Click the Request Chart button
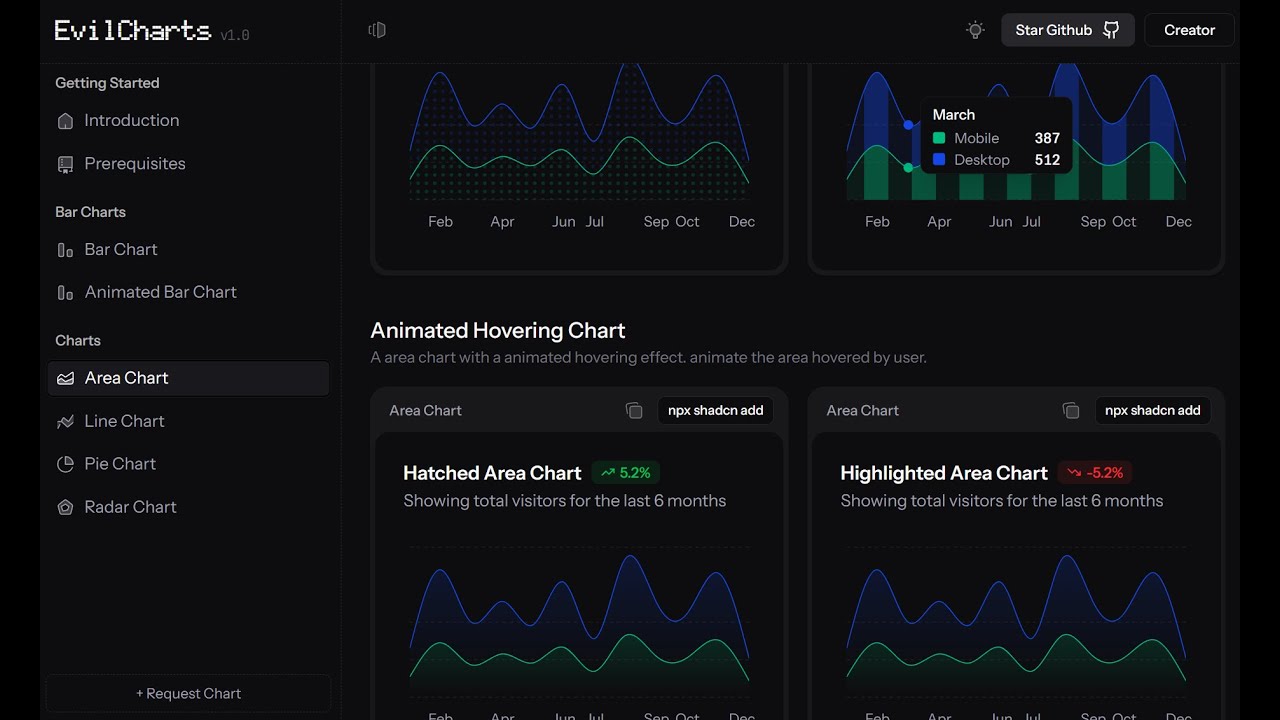The width and height of the screenshot is (1280, 720). pos(188,693)
